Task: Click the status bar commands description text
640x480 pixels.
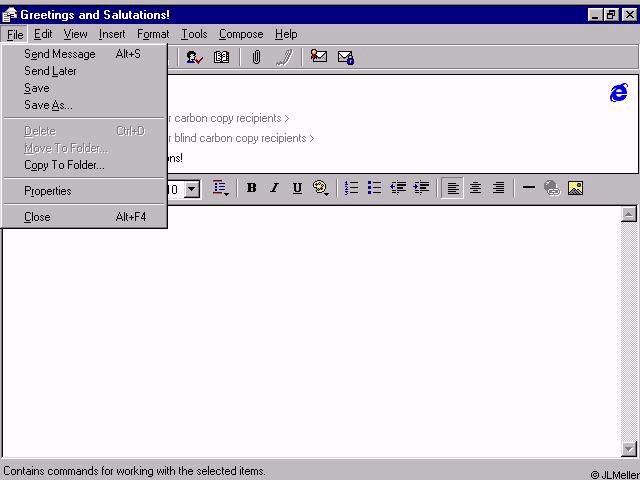Action: point(134,471)
